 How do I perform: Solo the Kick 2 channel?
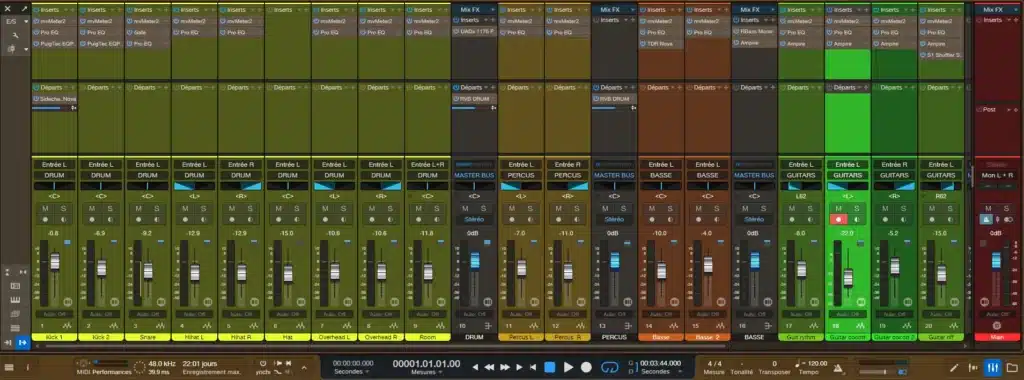pos(110,208)
